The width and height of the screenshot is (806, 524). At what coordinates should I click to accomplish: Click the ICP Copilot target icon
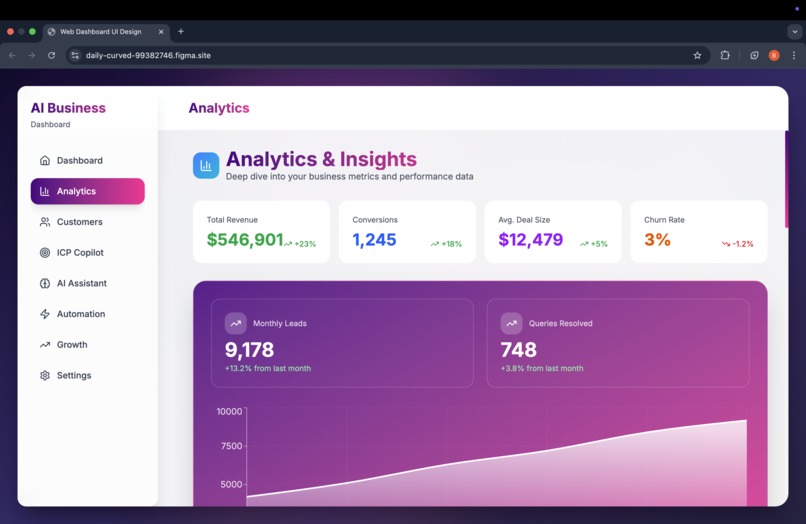click(45, 252)
